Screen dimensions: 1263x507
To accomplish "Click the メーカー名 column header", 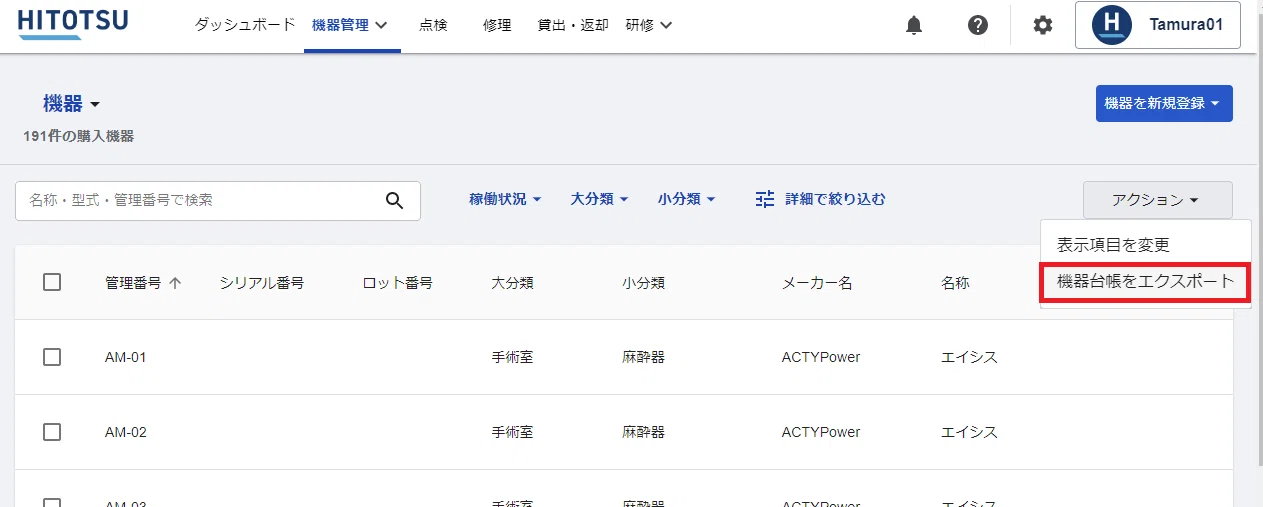I will tap(817, 283).
